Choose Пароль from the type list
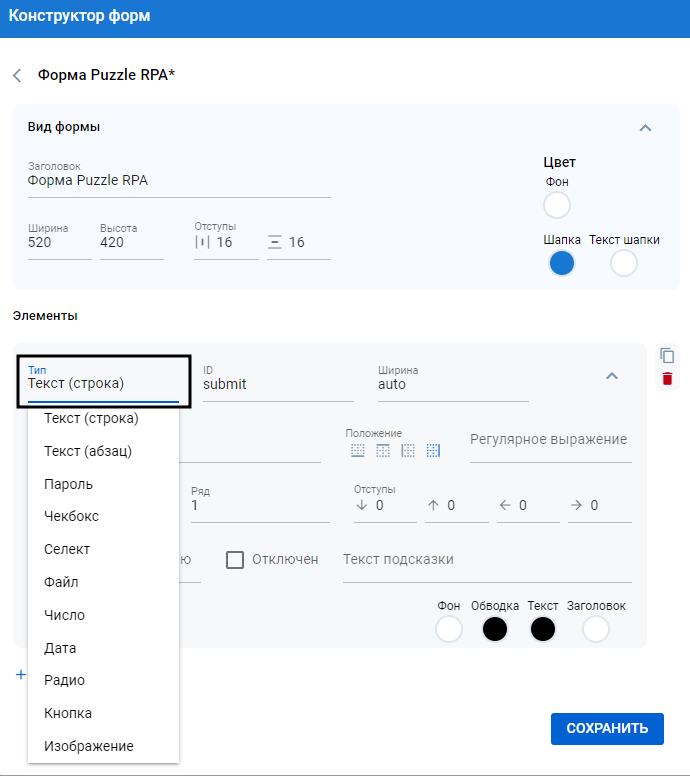 (x=68, y=484)
